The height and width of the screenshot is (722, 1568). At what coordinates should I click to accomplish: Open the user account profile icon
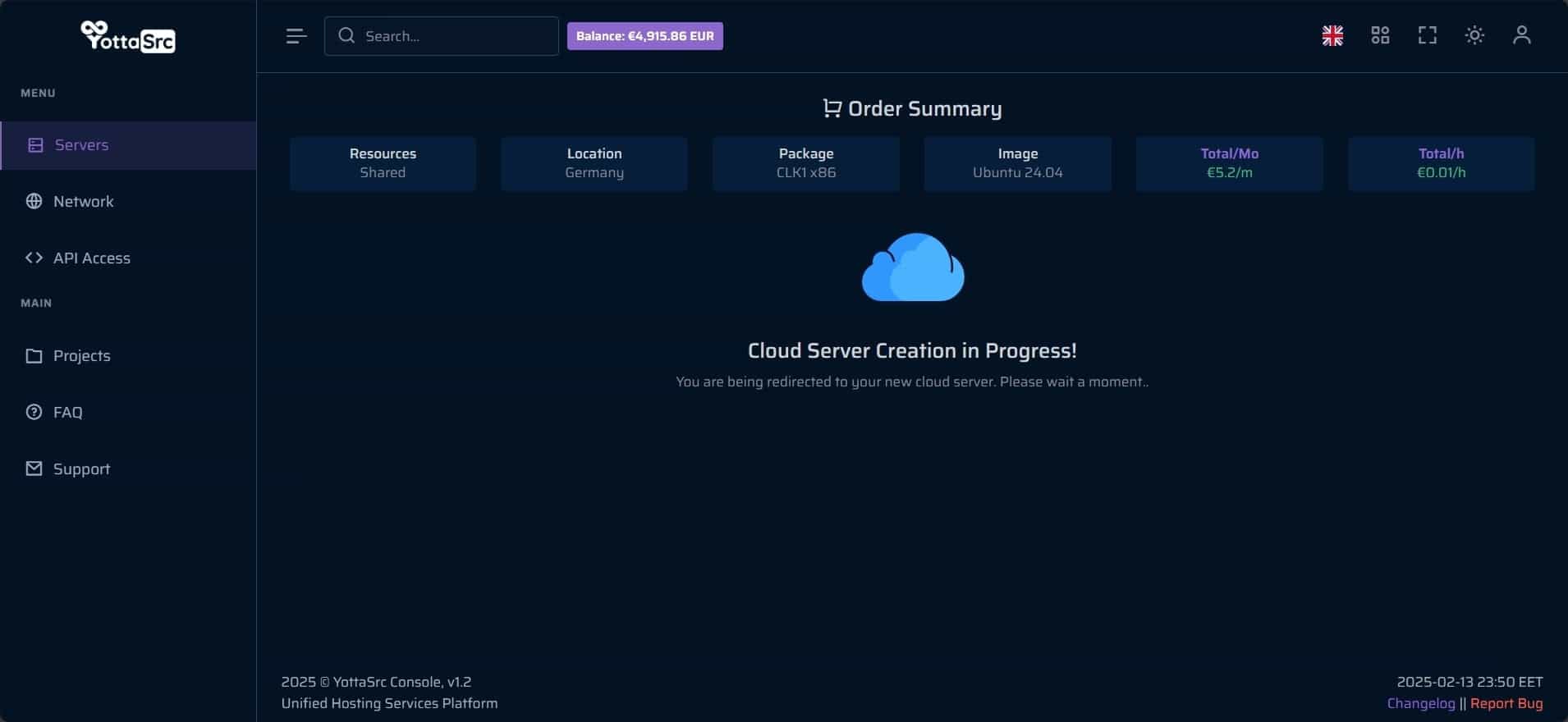click(1521, 35)
